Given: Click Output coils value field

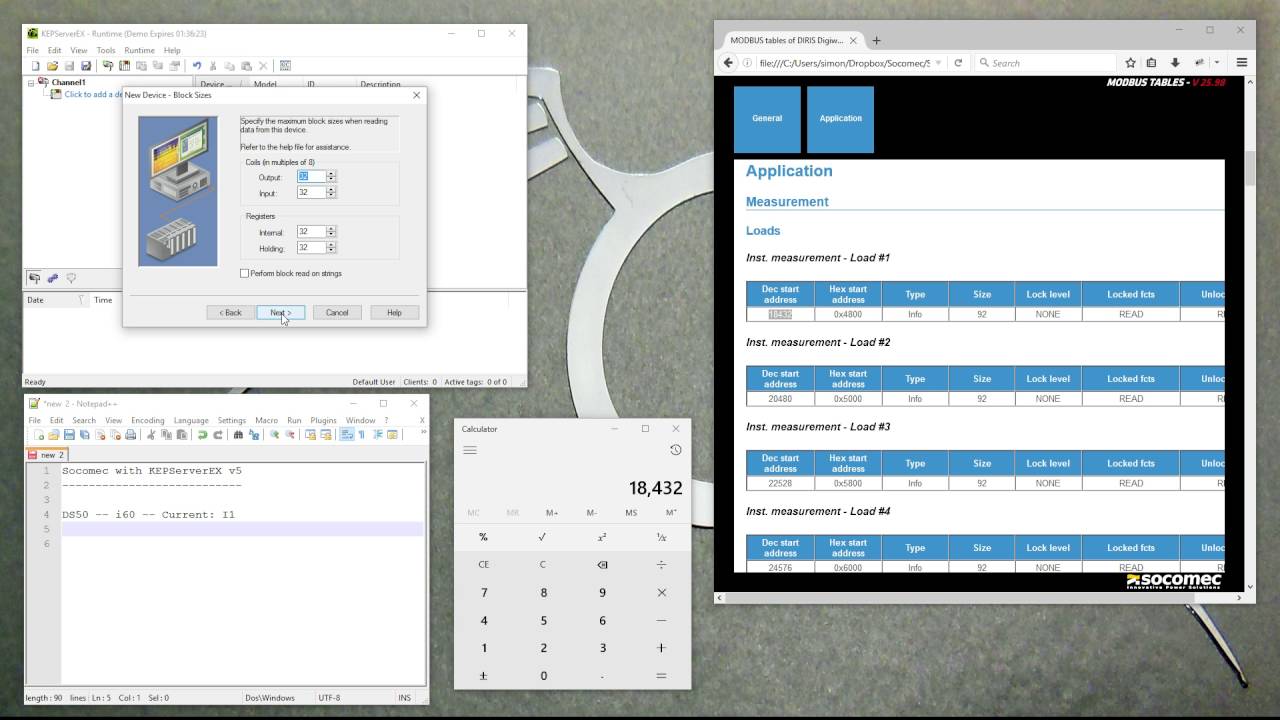Looking at the screenshot, I should click(311, 176).
